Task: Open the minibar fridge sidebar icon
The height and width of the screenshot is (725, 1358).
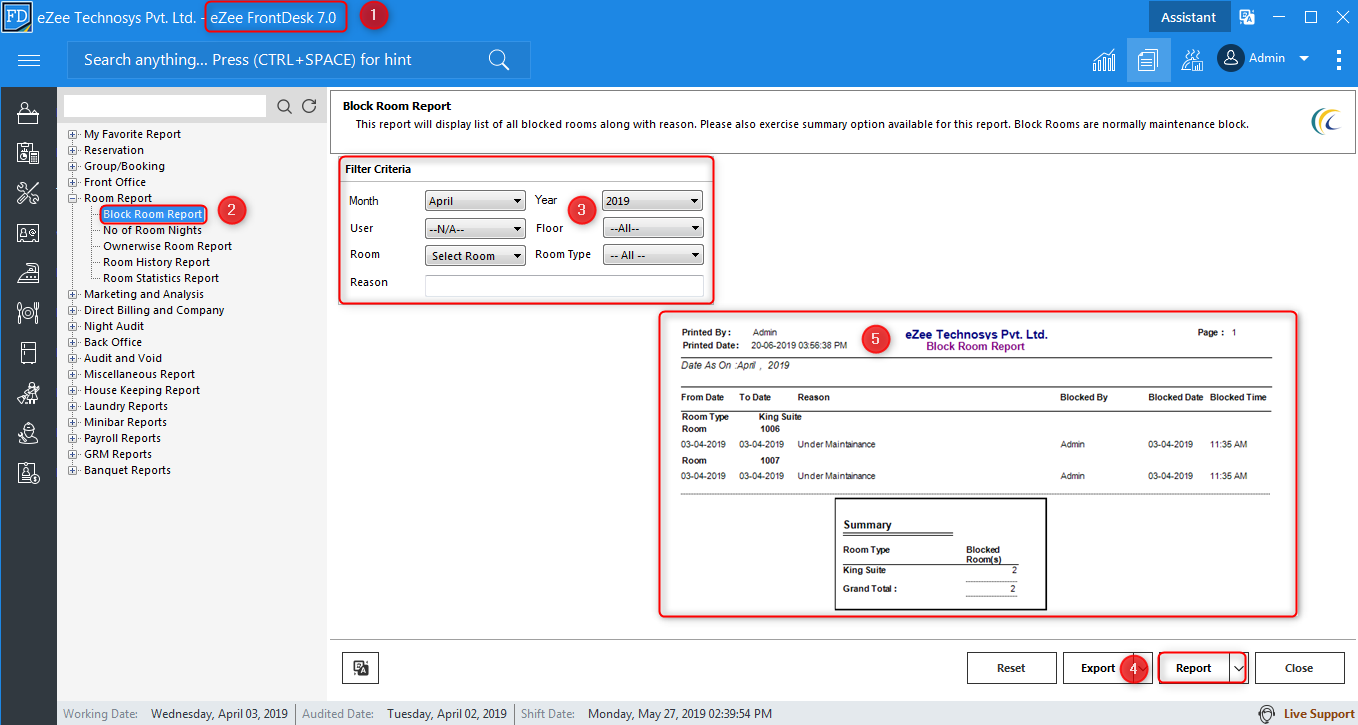Action: [x=28, y=353]
